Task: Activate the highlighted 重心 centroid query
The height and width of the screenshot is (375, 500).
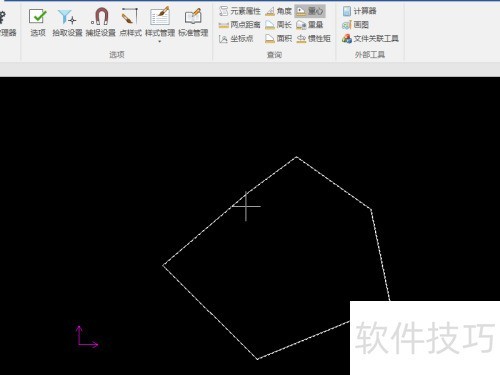Action: tap(310, 11)
